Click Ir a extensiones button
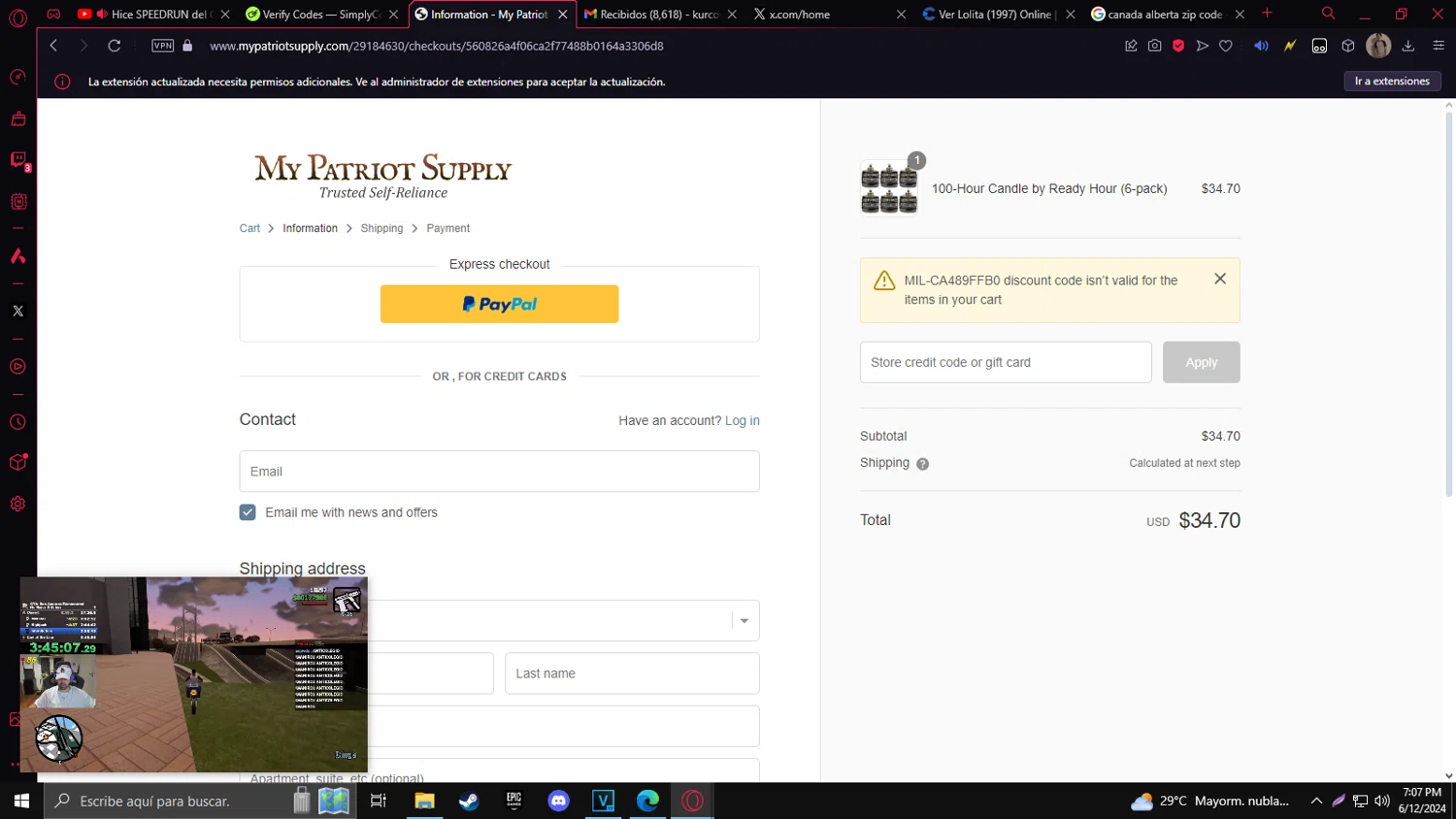The image size is (1456, 819). (x=1392, y=82)
